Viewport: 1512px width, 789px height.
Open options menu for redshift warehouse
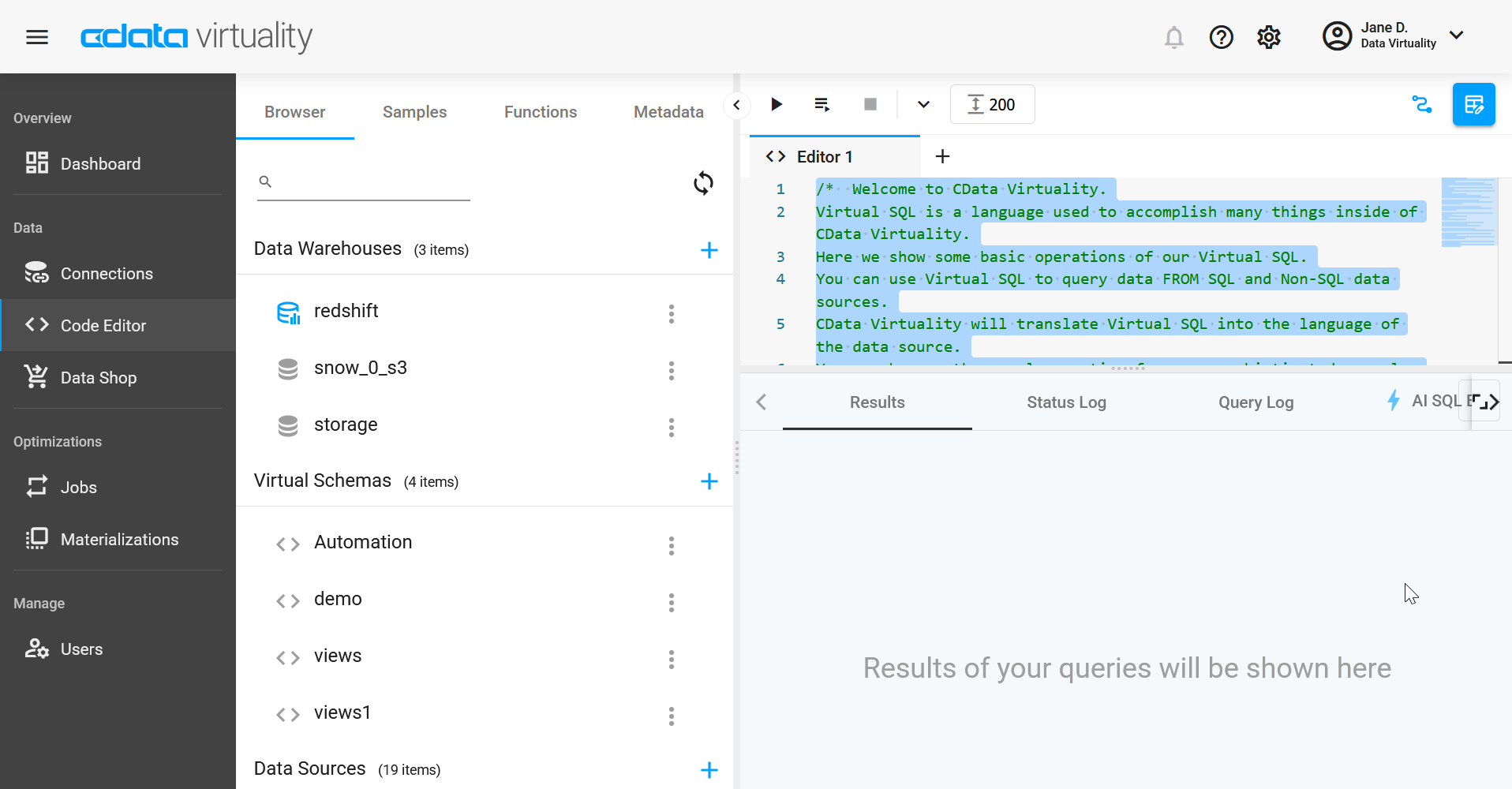coord(672,313)
